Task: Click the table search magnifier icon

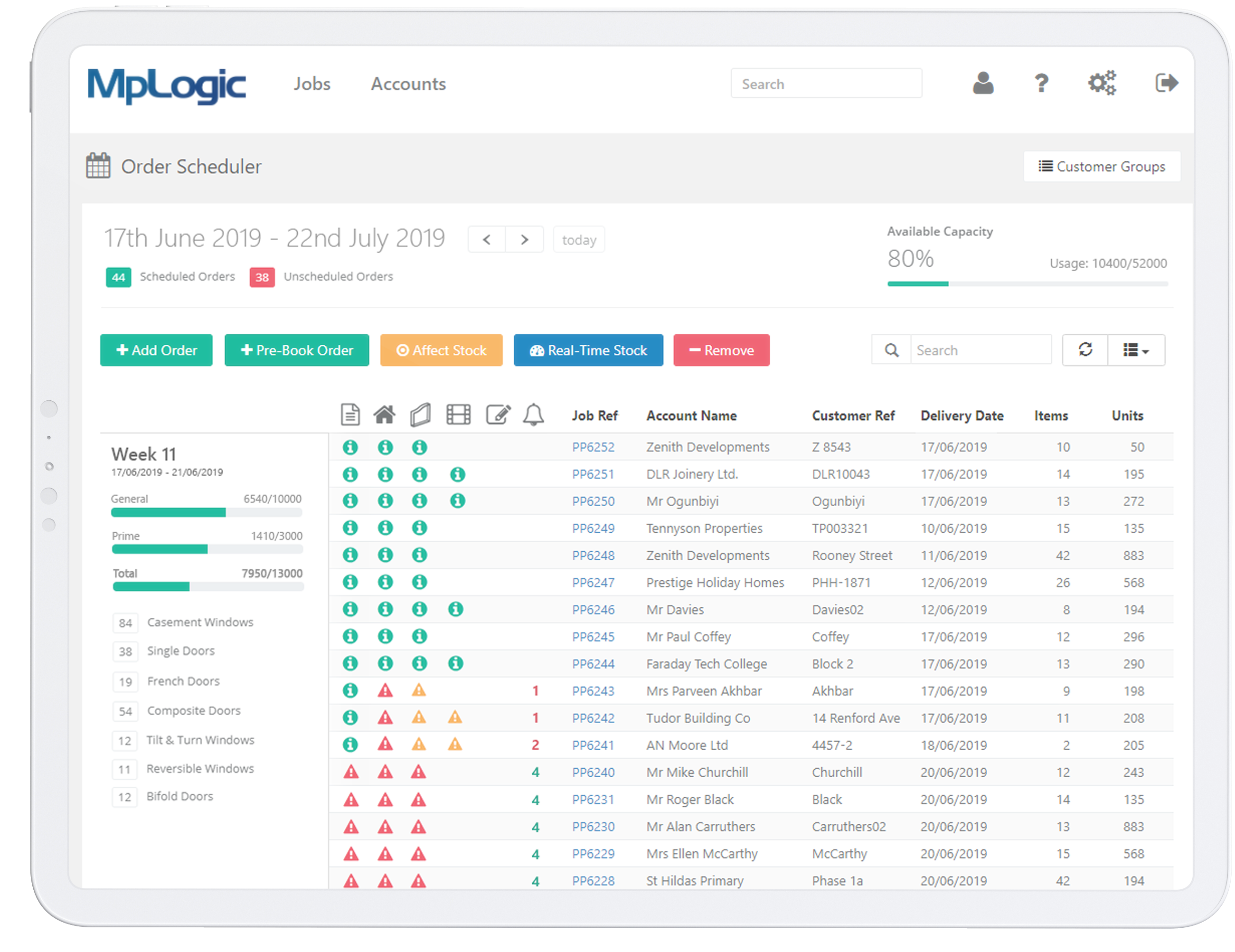Action: click(x=892, y=350)
